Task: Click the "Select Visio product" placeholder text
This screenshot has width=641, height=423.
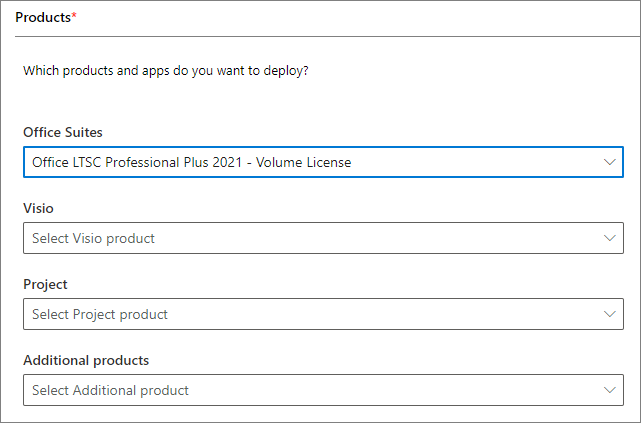Action: [93, 238]
